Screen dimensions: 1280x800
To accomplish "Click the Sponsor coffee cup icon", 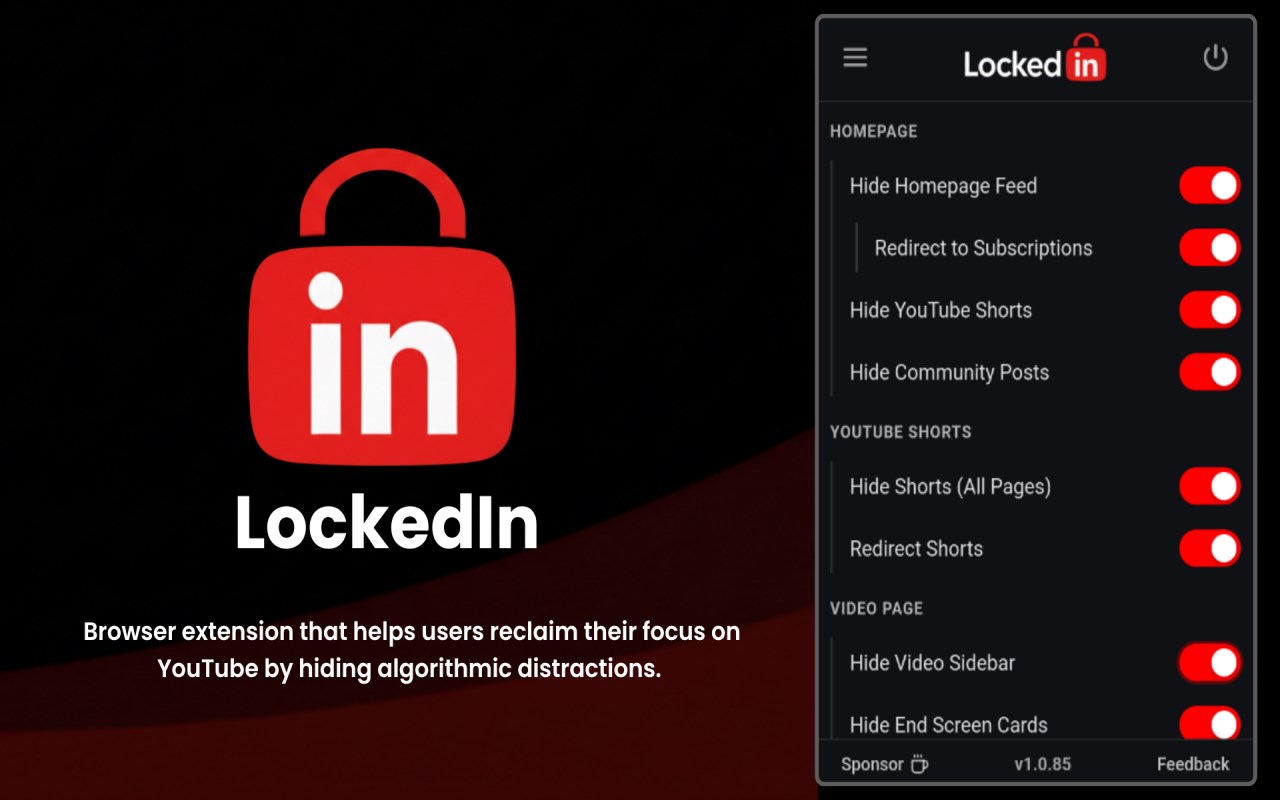I will coord(919,764).
